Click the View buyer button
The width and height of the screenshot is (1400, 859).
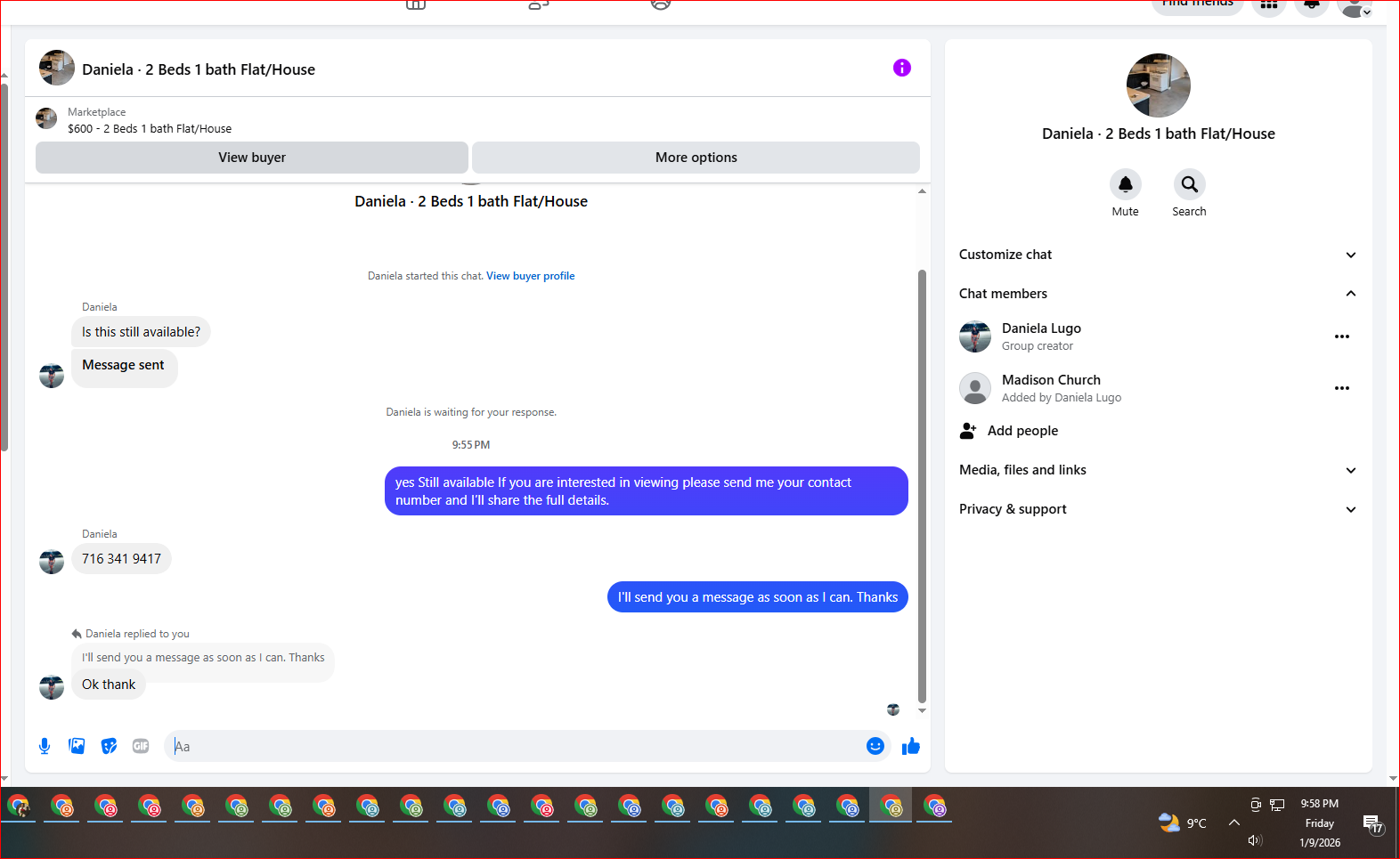(x=252, y=158)
